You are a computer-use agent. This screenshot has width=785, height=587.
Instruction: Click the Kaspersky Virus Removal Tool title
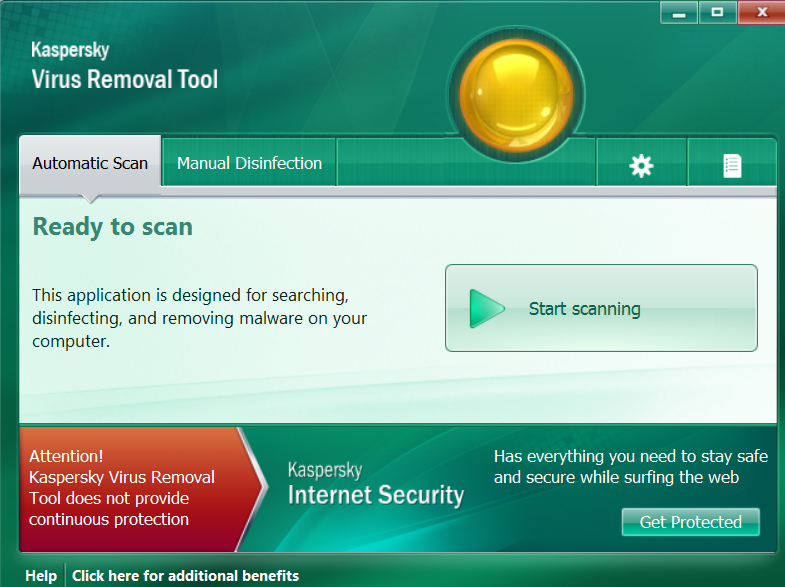coord(125,66)
